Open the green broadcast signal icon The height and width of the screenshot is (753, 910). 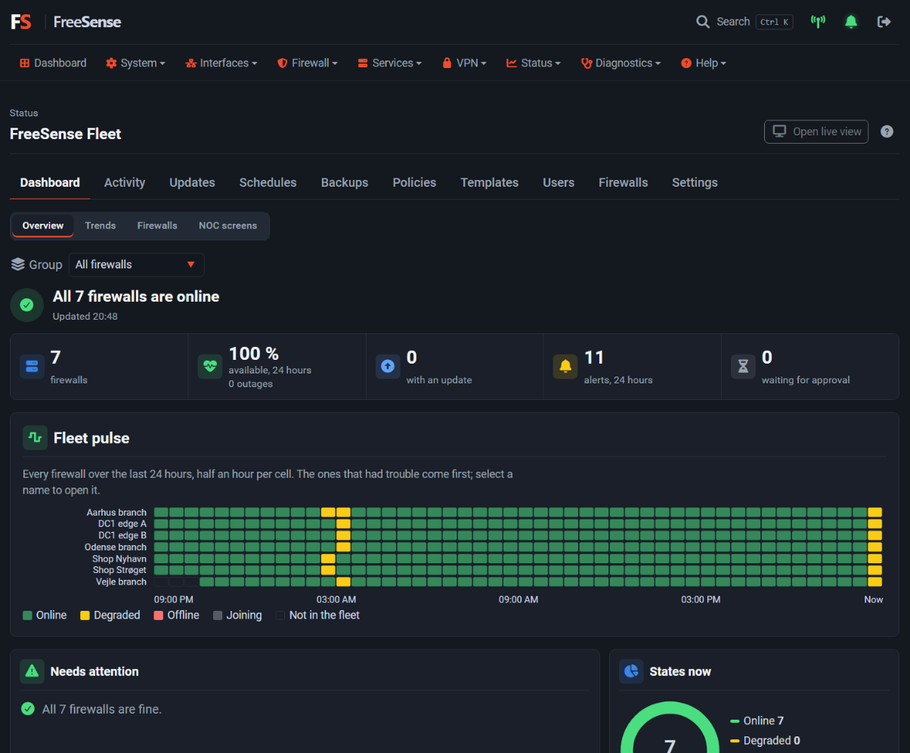tap(818, 22)
